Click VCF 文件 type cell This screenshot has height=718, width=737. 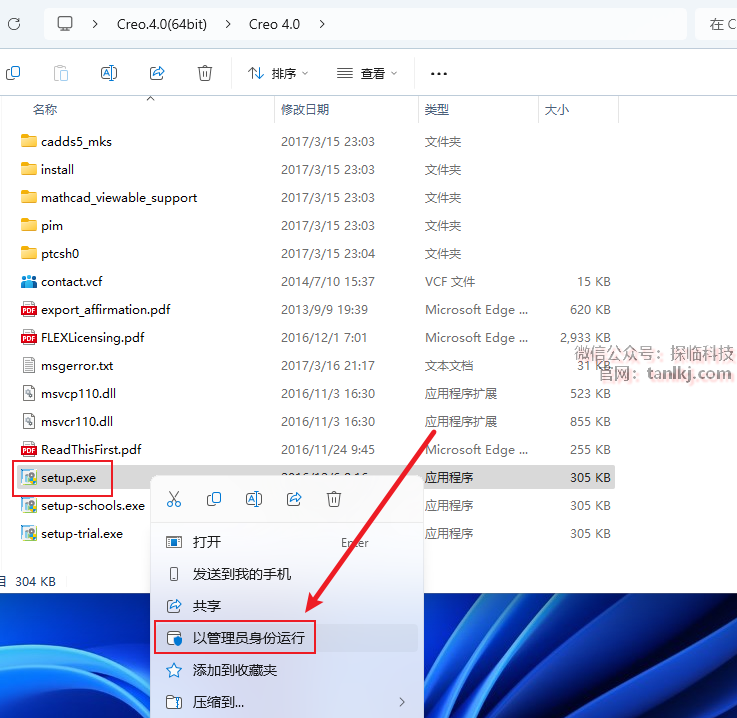coord(450,281)
